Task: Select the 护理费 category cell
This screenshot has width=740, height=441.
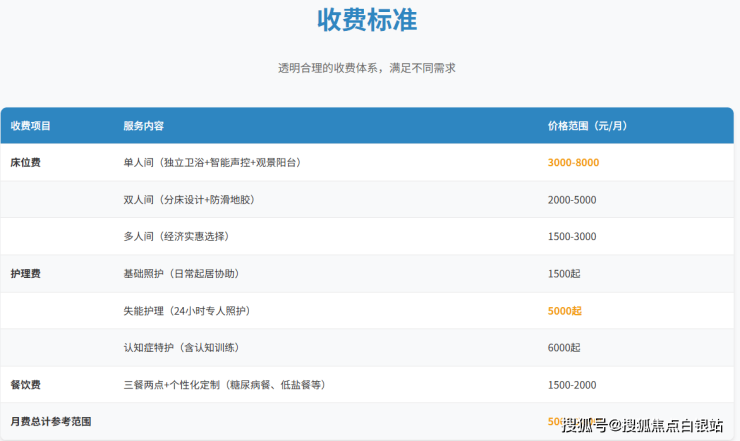Action: (x=25, y=273)
